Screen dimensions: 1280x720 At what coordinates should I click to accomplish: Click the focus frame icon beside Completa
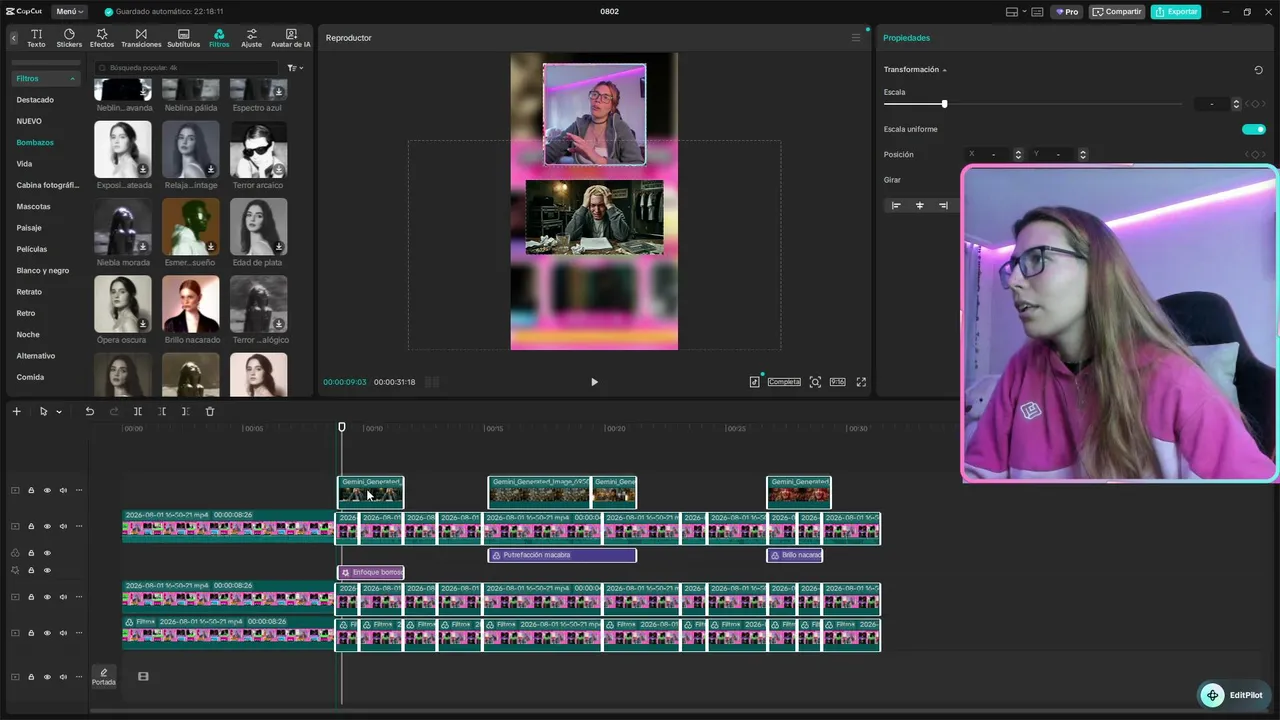tap(815, 382)
